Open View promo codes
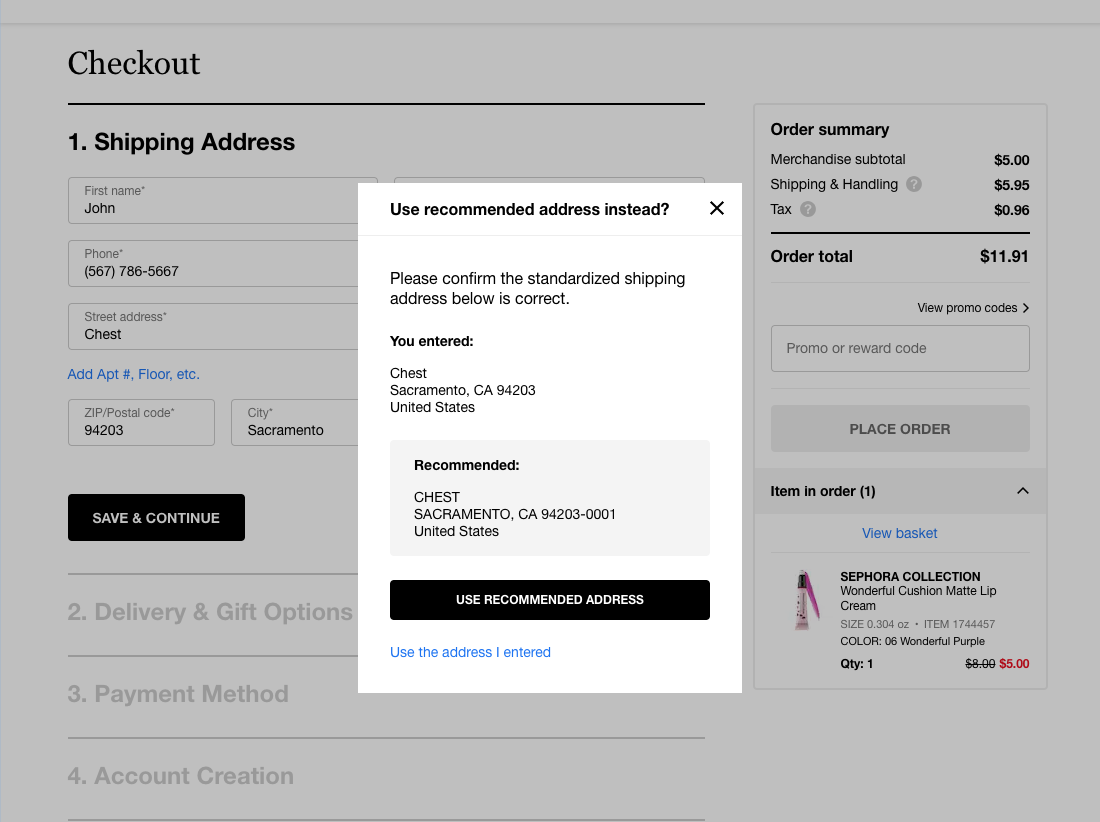This screenshot has height=822, width=1100. click(x=973, y=308)
